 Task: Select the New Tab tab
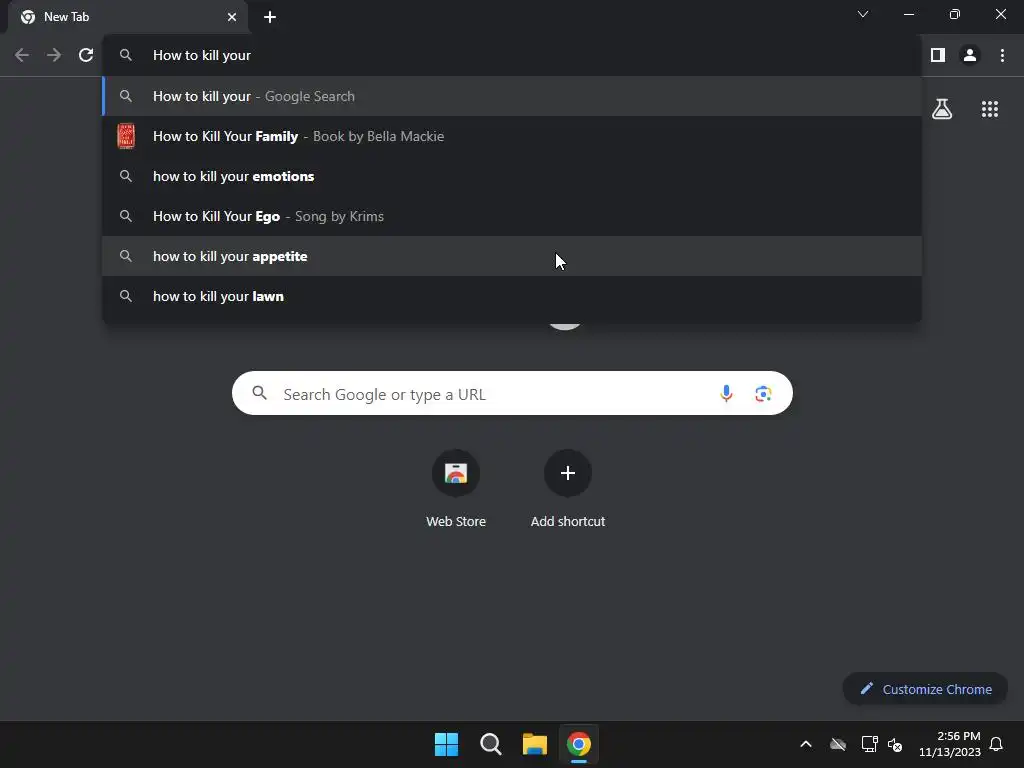(129, 17)
